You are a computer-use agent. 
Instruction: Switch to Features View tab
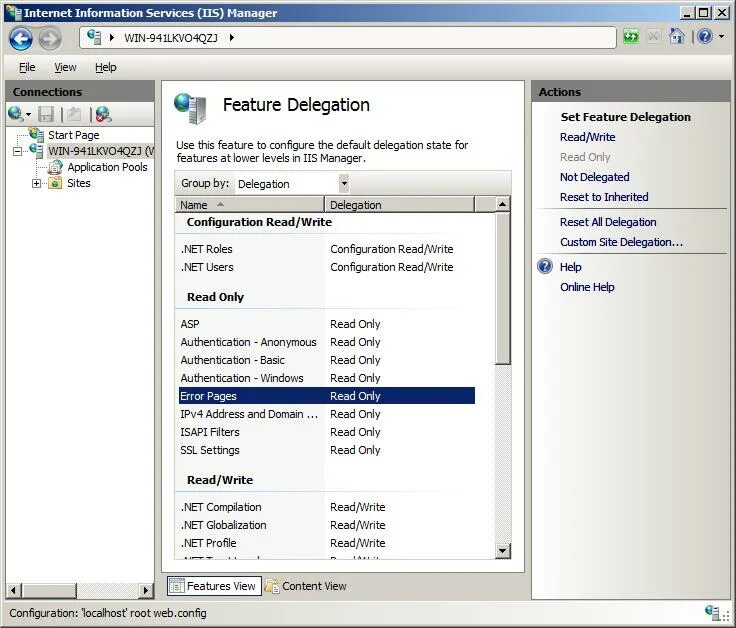click(x=214, y=586)
